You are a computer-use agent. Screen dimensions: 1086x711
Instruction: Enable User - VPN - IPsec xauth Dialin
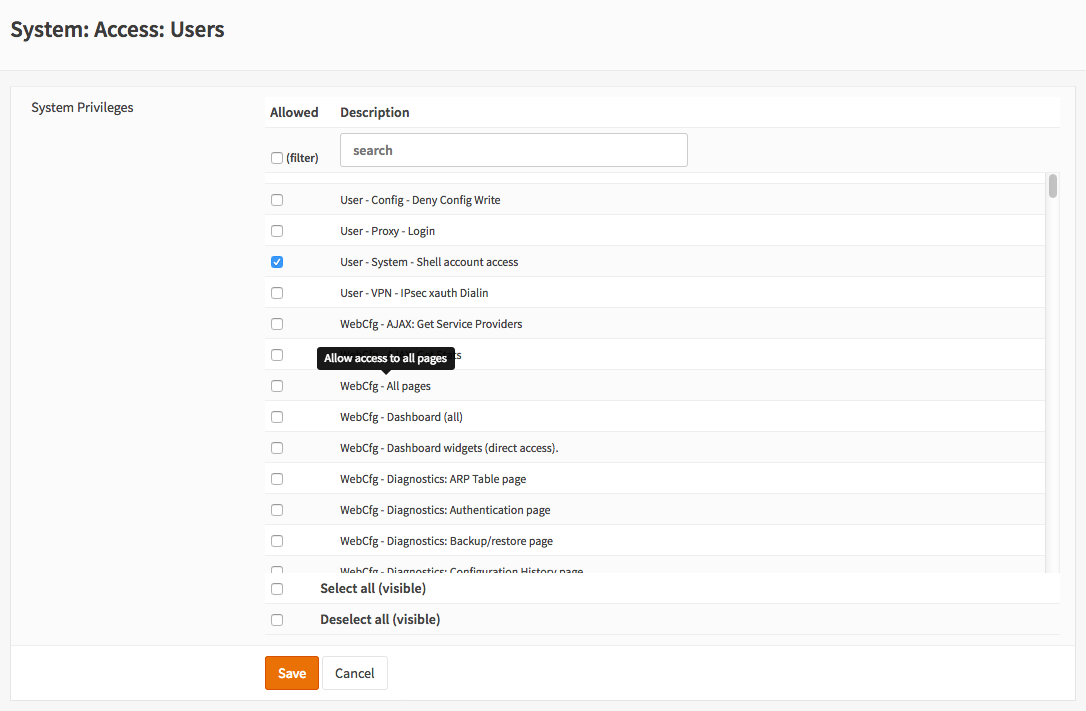[277, 293]
